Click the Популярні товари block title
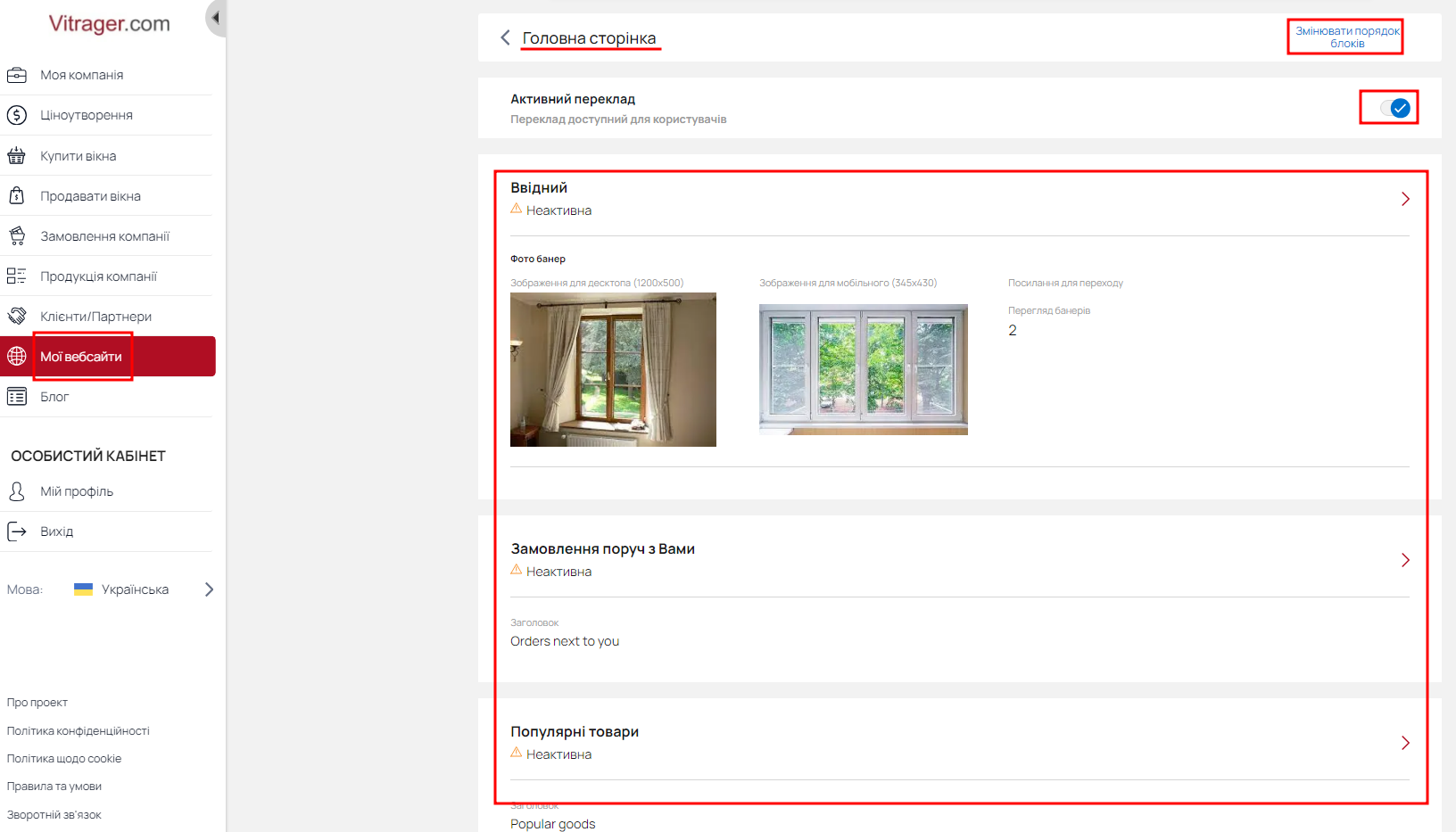1456x832 pixels. click(575, 731)
